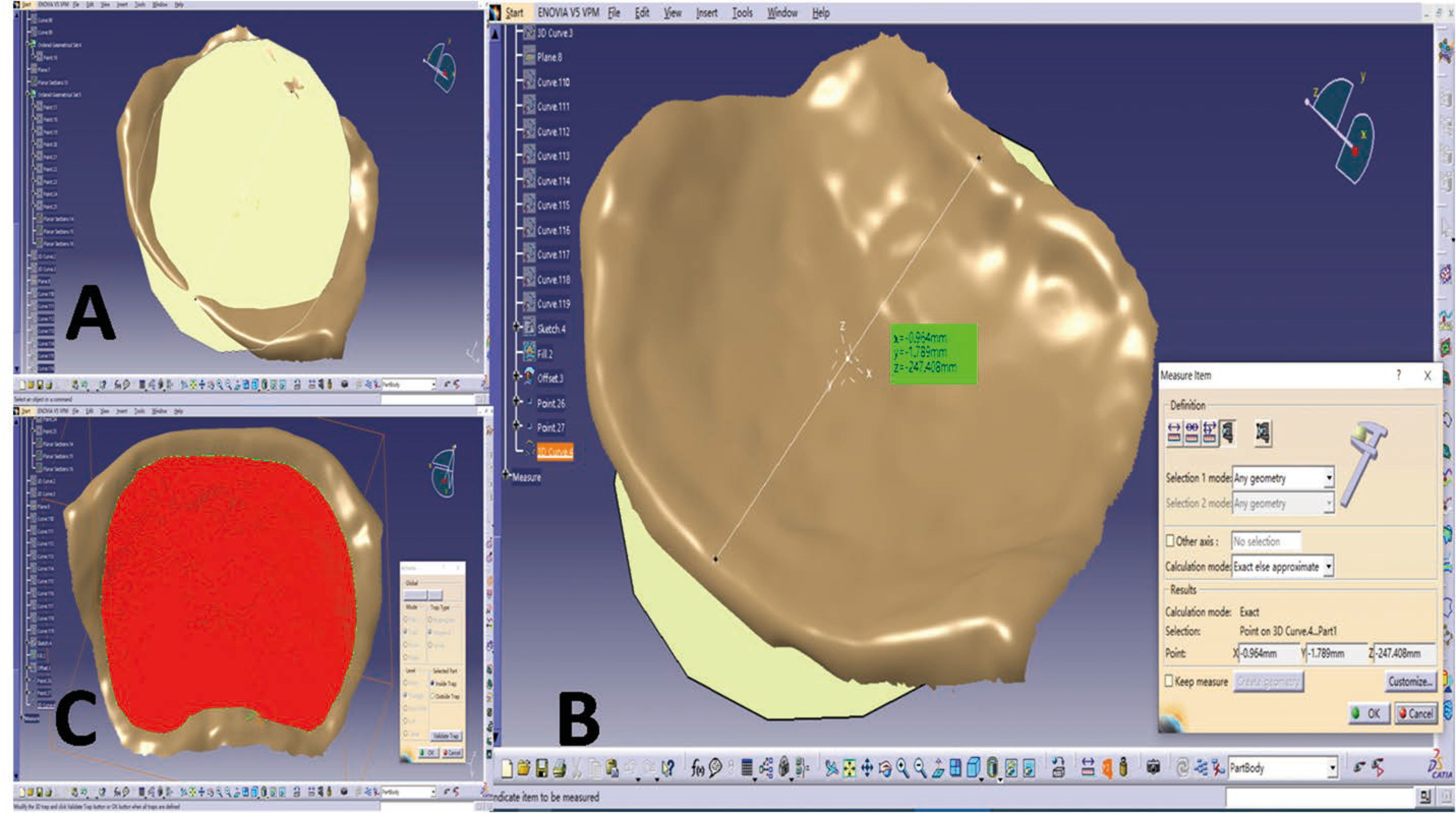Open the Selection 1 mode dropdown

pos(1329,478)
